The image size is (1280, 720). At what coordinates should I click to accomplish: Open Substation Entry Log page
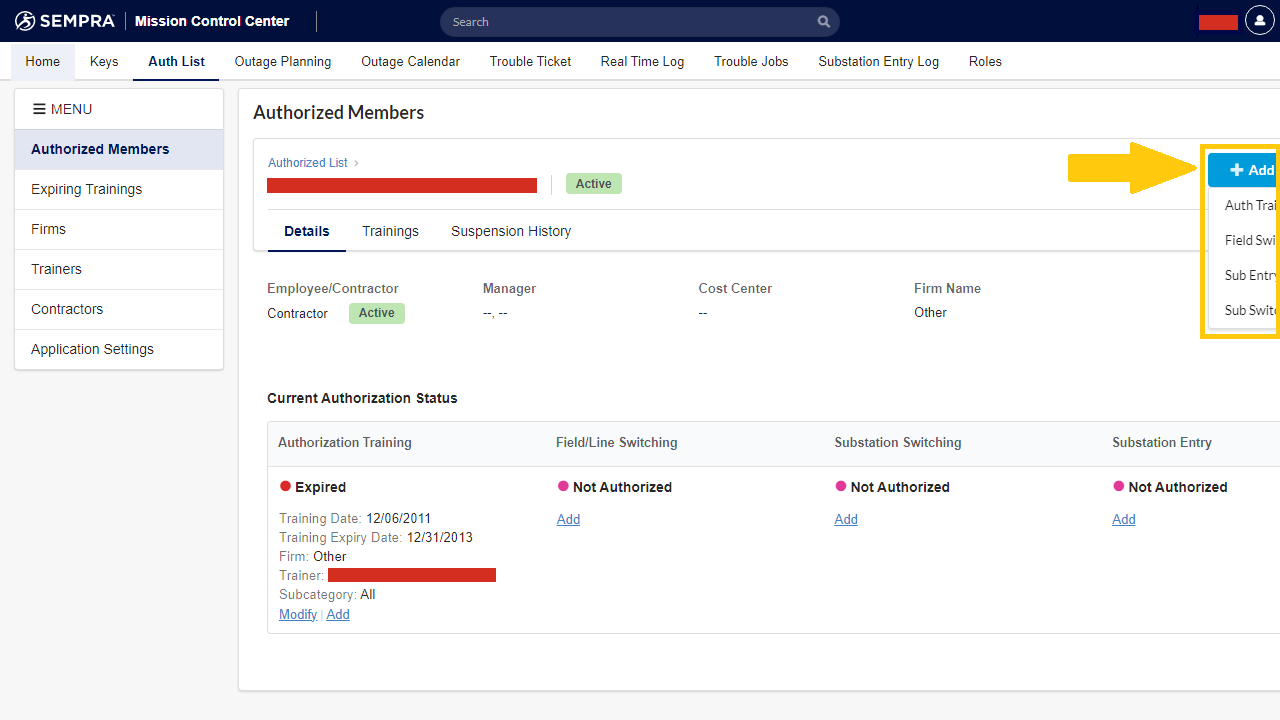878,61
